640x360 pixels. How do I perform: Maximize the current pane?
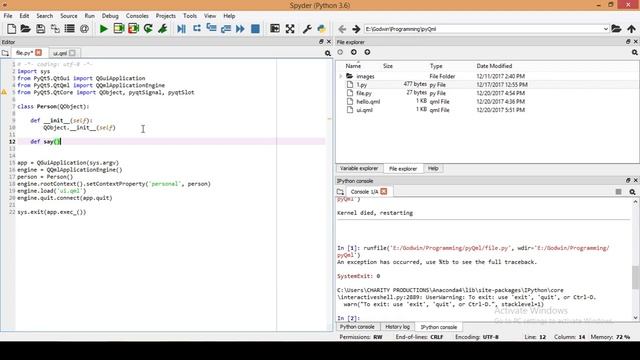click(275, 29)
